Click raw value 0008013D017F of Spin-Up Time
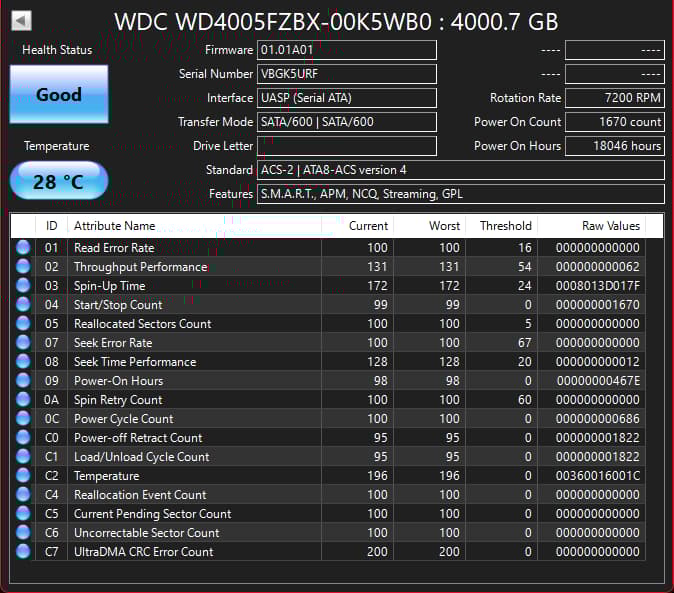674x593 pixels. (597, 286)
